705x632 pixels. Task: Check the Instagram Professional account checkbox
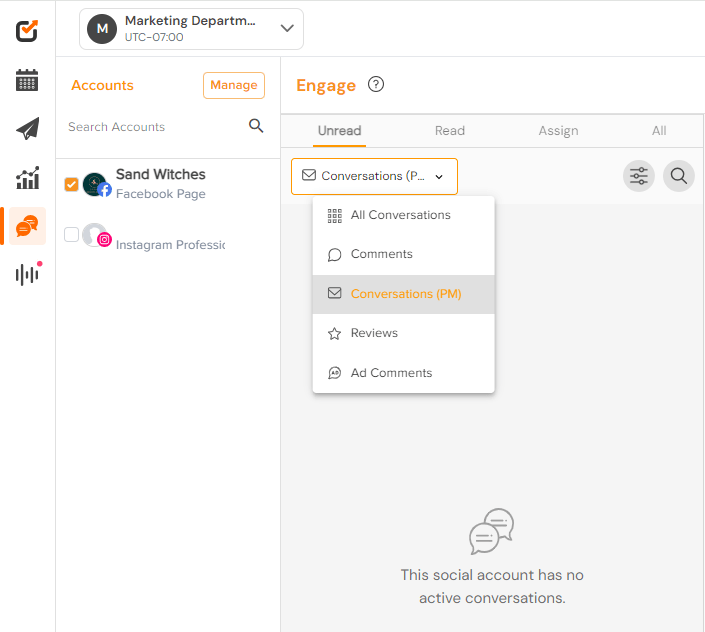tap(71, 234)
